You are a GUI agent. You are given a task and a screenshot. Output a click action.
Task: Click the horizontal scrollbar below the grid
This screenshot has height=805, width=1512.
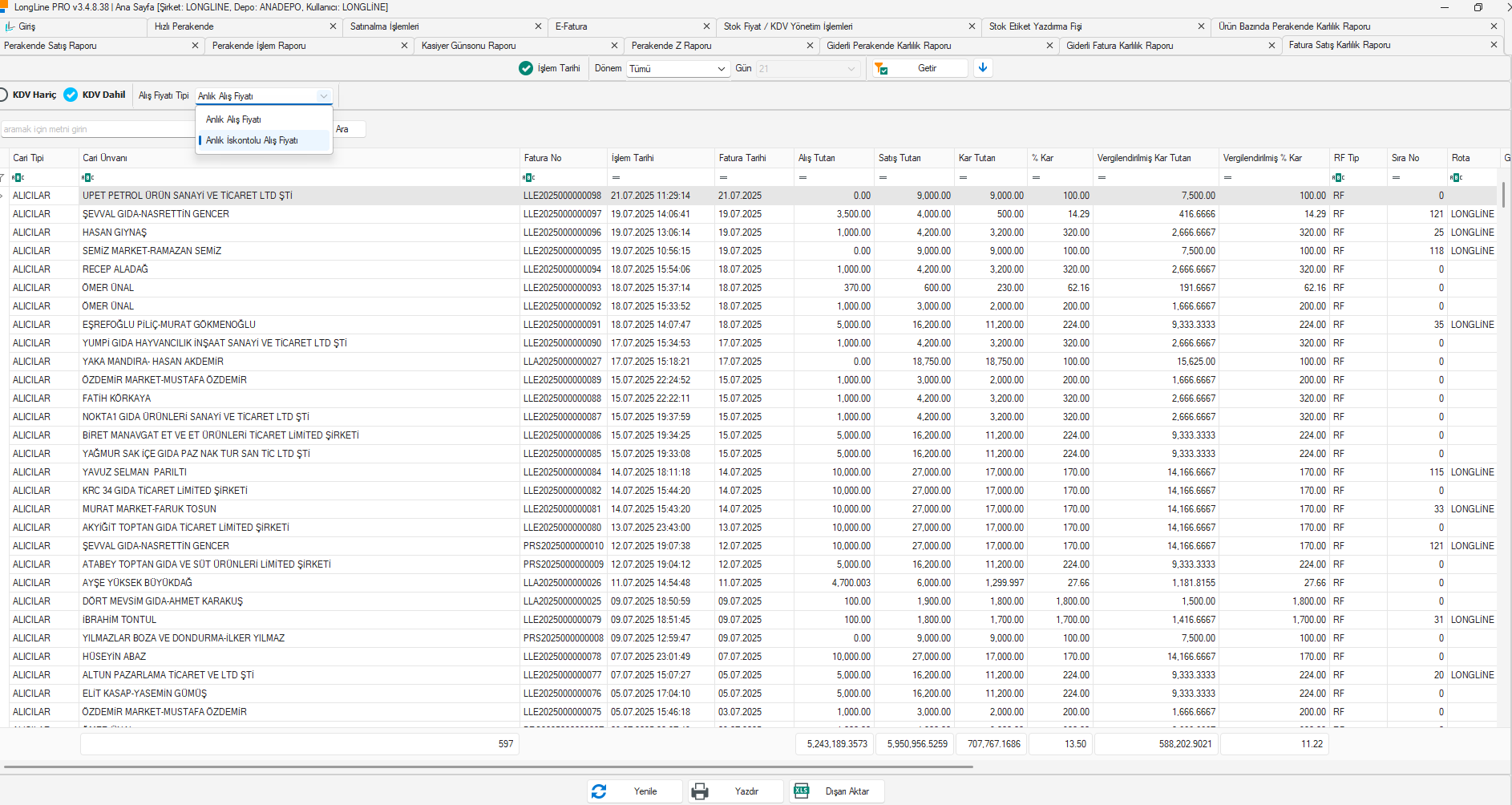(x=487, y=767)
